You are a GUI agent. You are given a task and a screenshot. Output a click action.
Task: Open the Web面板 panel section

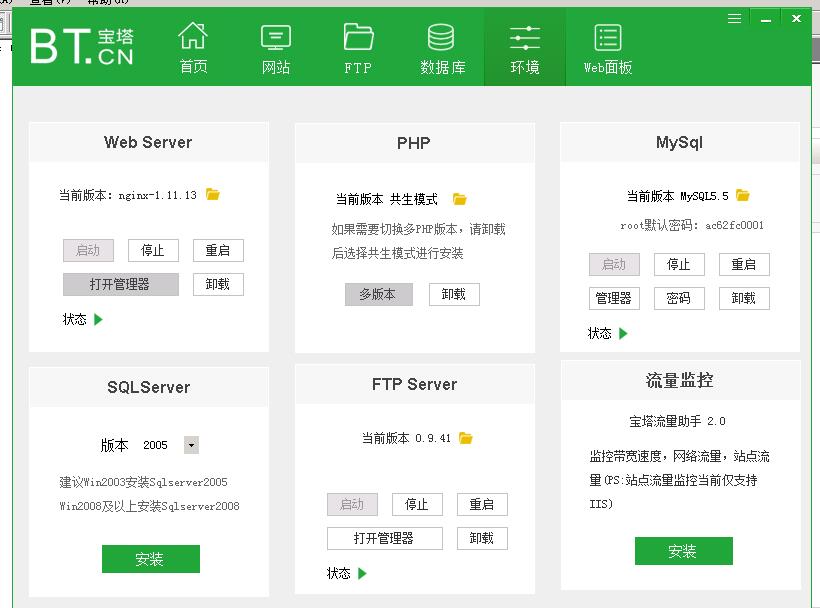tap(608, 49)
